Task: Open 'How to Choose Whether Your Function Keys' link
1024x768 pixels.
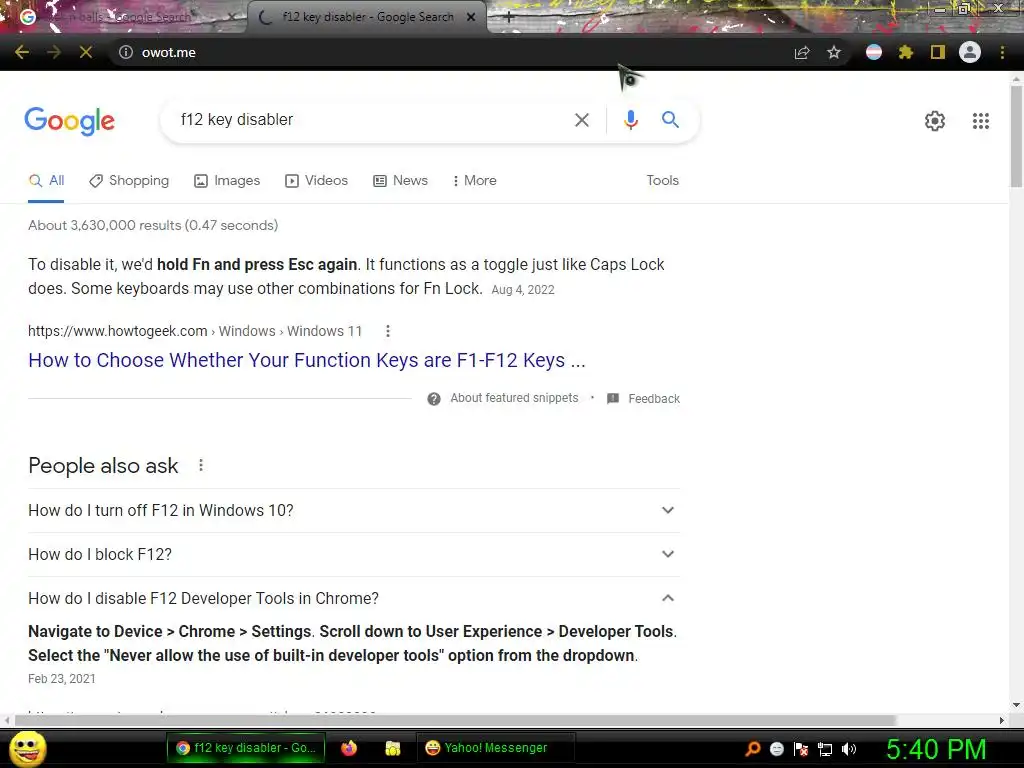Action: click(x=307, y=360)
